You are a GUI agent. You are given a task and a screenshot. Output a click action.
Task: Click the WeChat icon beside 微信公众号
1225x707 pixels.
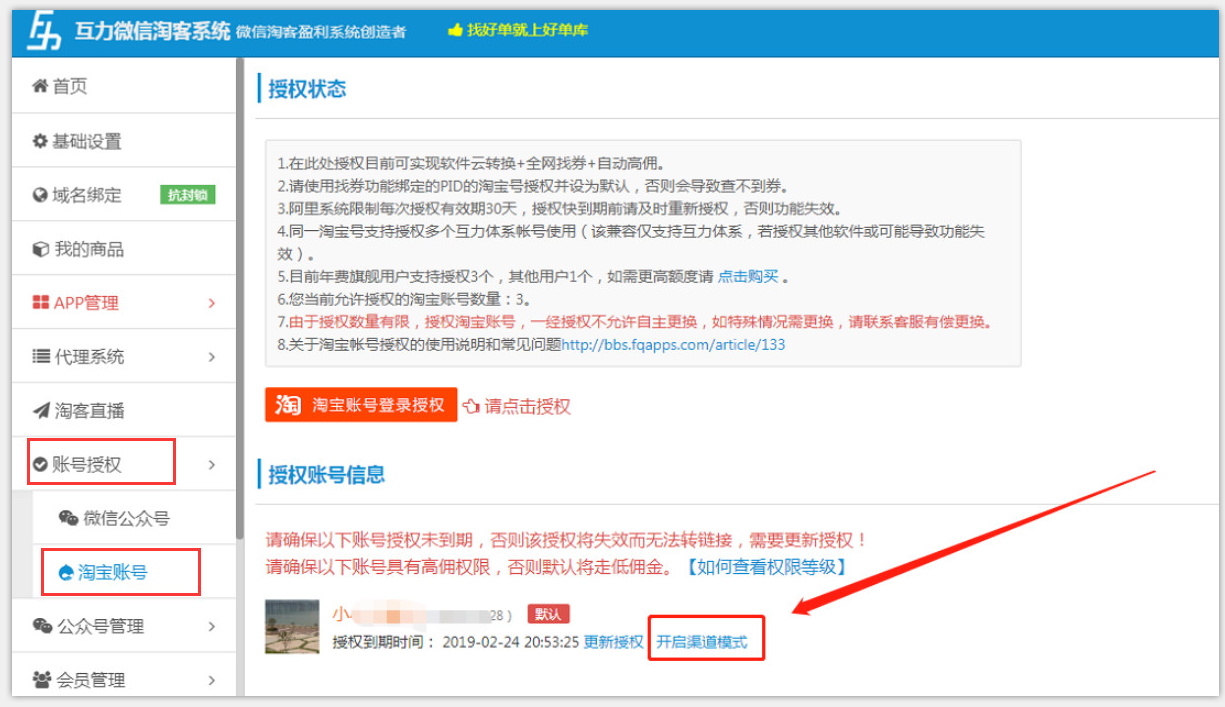click(68, 518)
